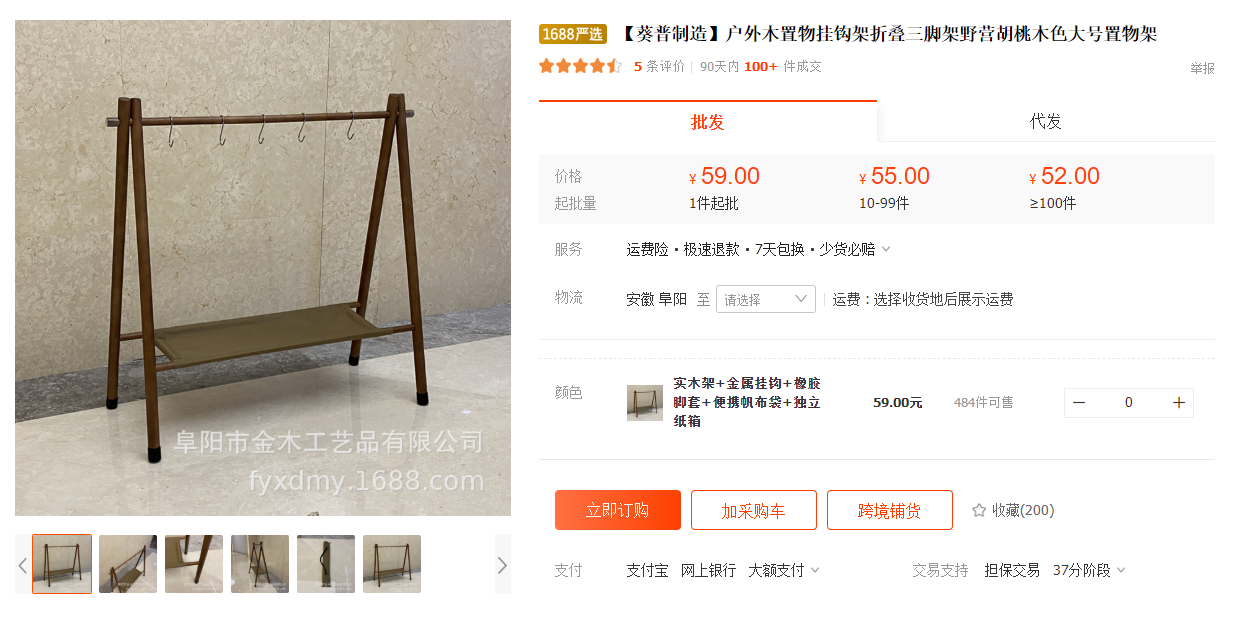The height and width of the screenshot is (626, 1236).
Task: Select the second product thumbnail image
Action: click(128, 564)
